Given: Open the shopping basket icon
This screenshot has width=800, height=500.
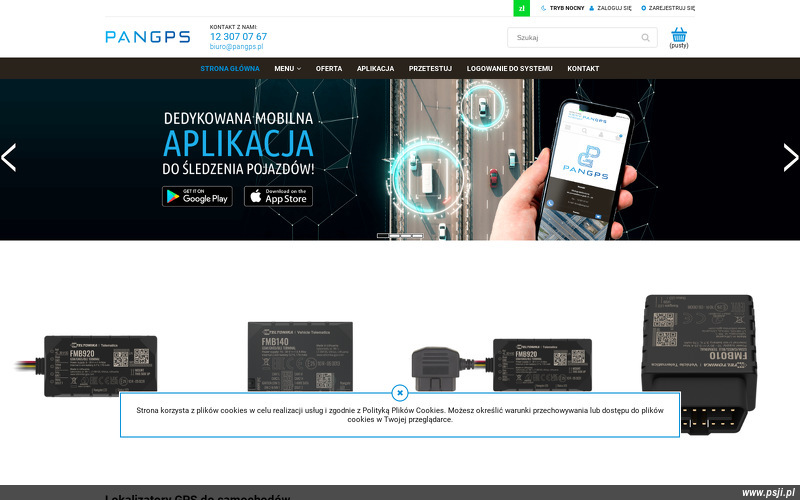Looking at the screenshot, I should pyautogui.click(x=679, y=35).
